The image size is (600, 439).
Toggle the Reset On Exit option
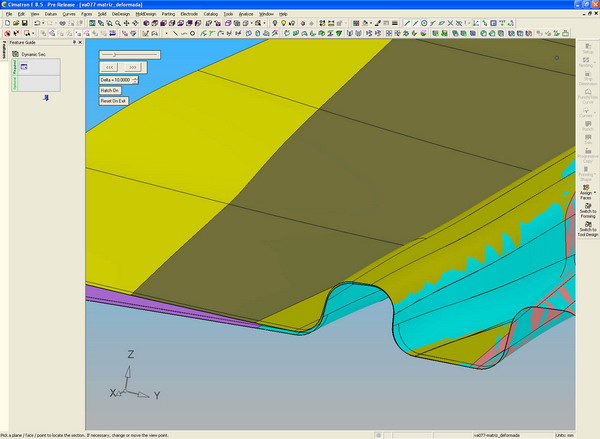[113, 101]
